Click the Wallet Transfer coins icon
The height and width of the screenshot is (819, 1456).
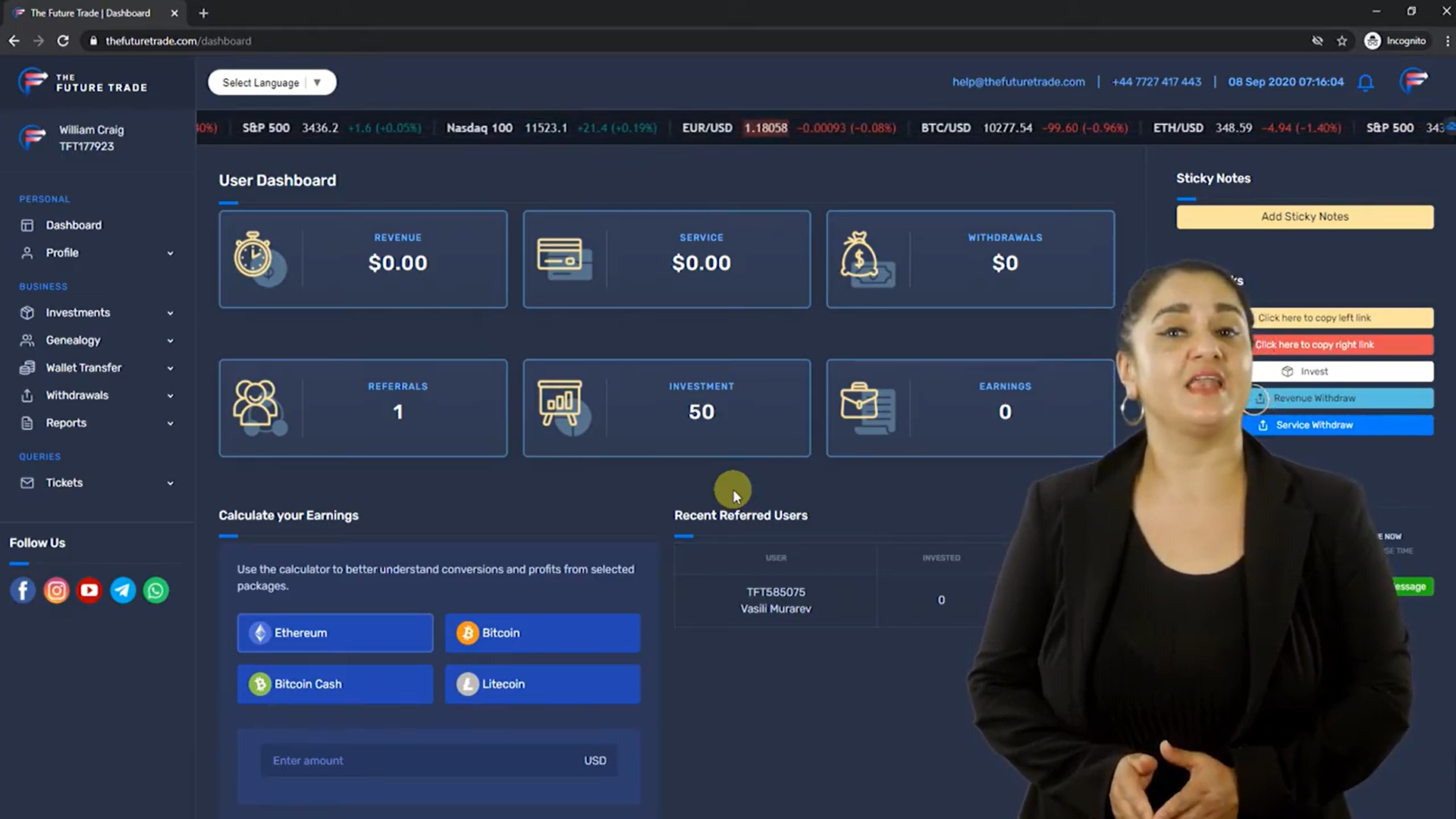pyautogui.click(x=27, y=368)
